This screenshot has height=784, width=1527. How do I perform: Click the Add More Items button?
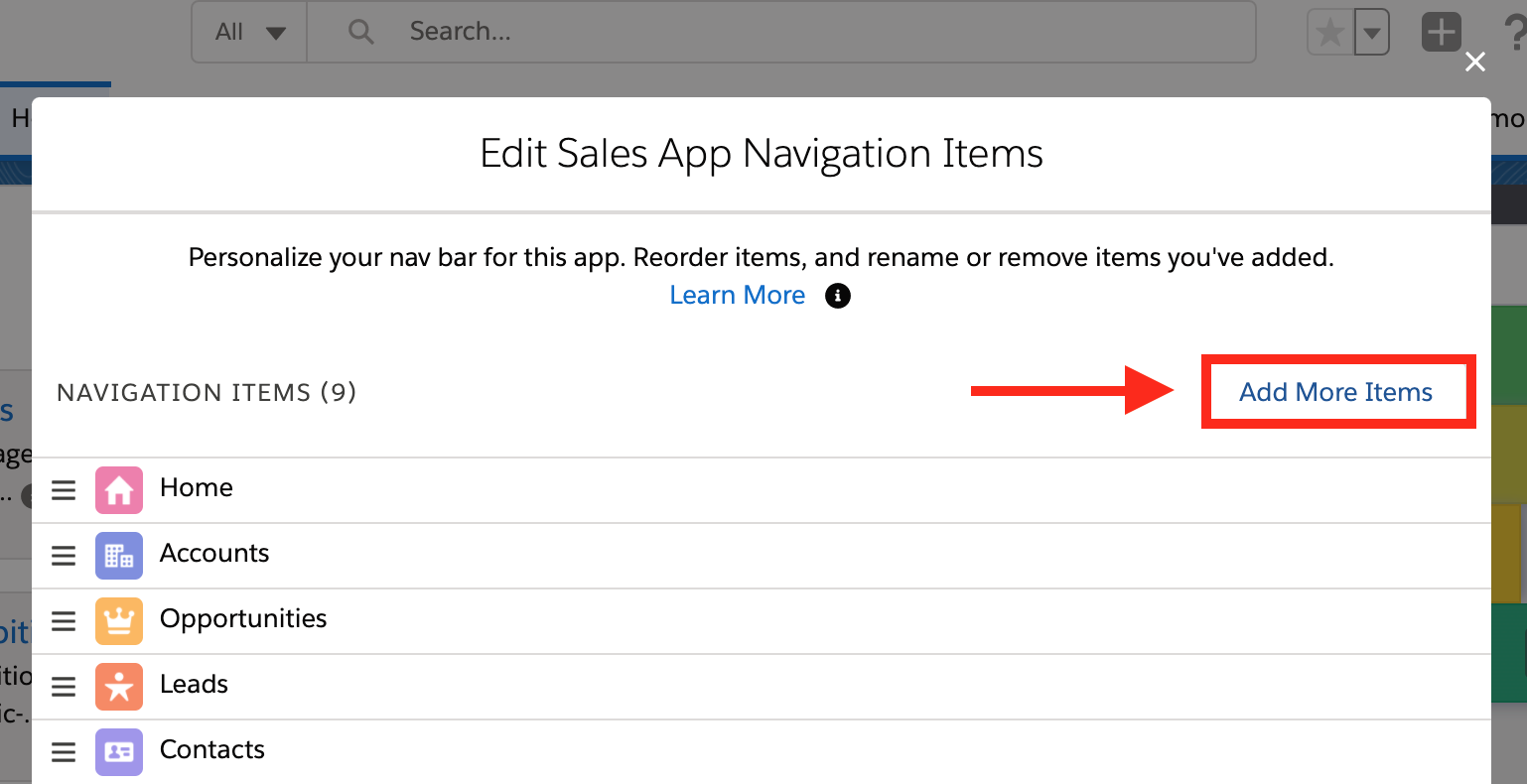tap(1335, 392)
